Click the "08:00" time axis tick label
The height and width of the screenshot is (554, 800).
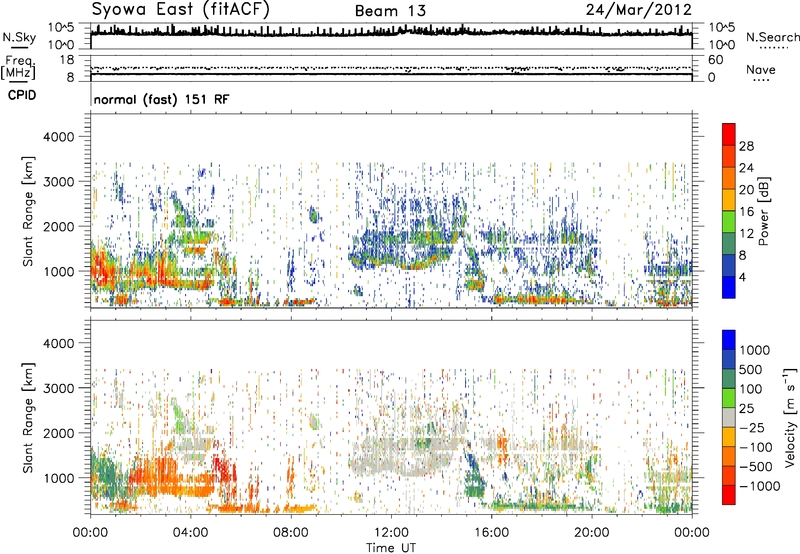point(291,533)
